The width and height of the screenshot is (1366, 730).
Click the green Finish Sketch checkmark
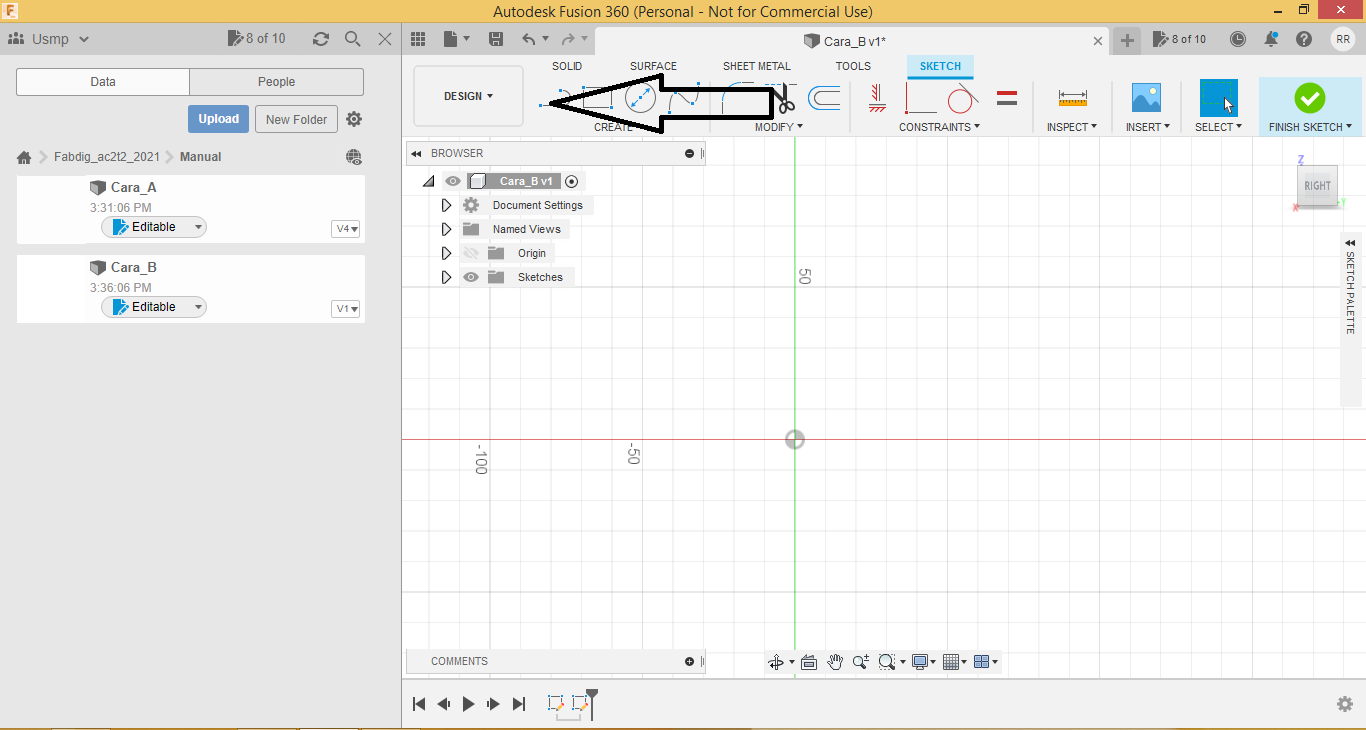tap(1309, 98)
